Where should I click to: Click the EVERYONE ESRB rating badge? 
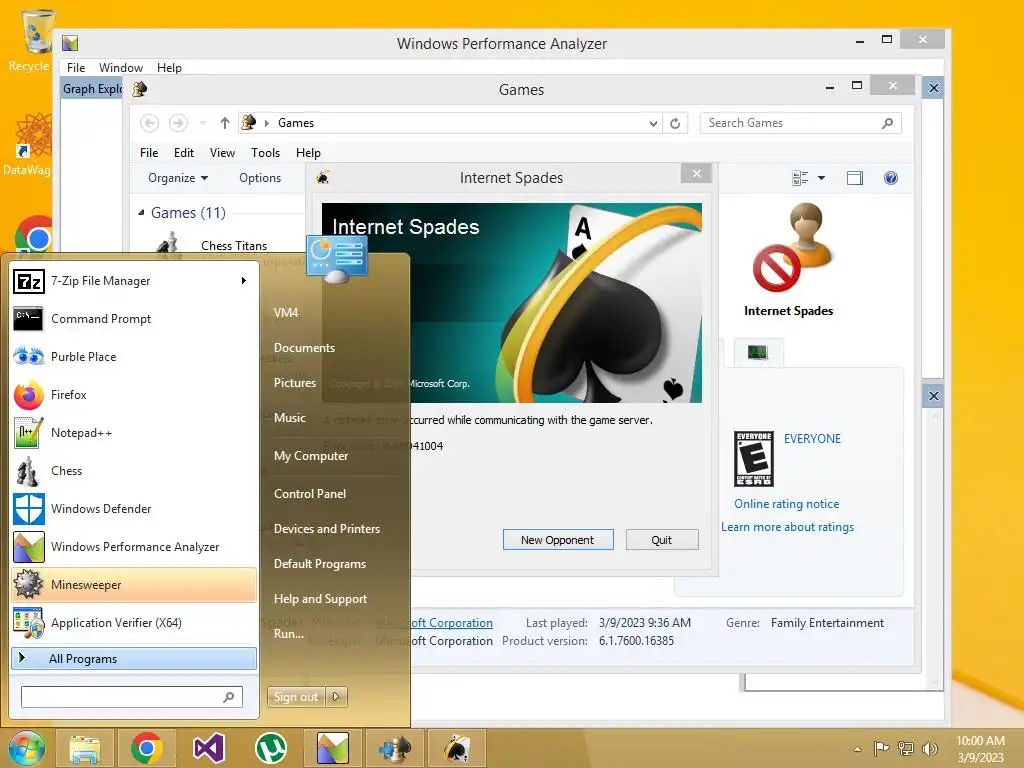pos(754,458)
